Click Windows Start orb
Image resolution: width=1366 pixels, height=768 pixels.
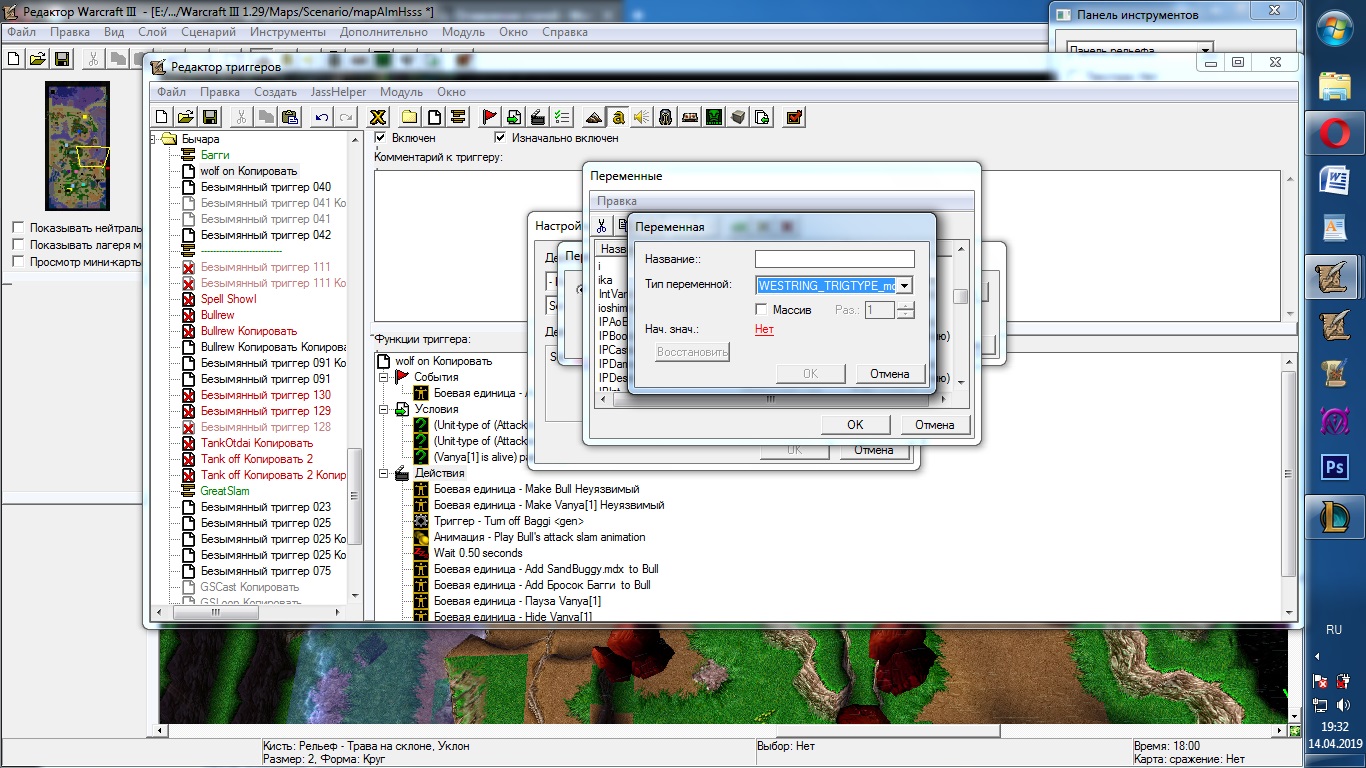(x=1336, y=30)
